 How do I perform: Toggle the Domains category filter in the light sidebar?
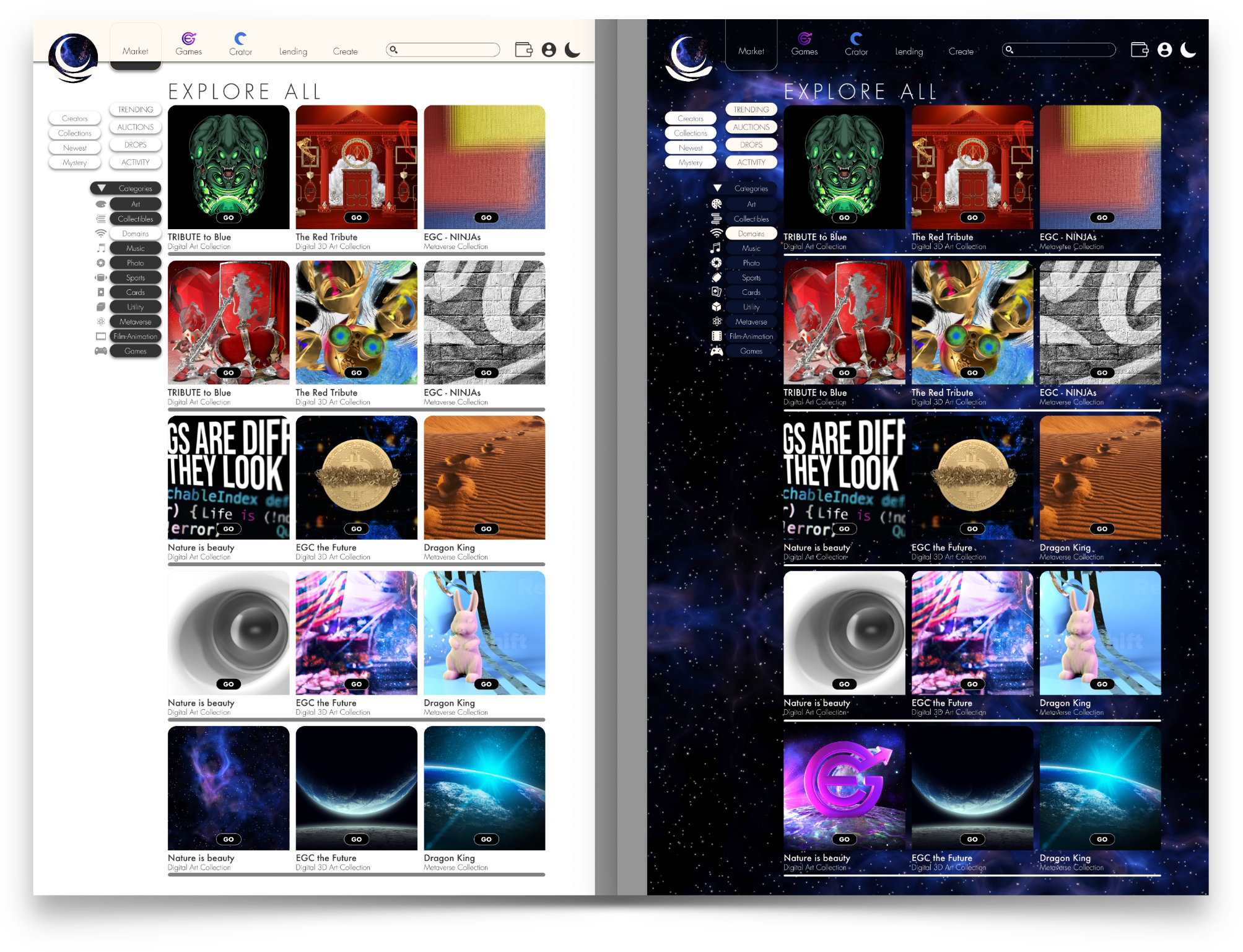tap(135, 234)
